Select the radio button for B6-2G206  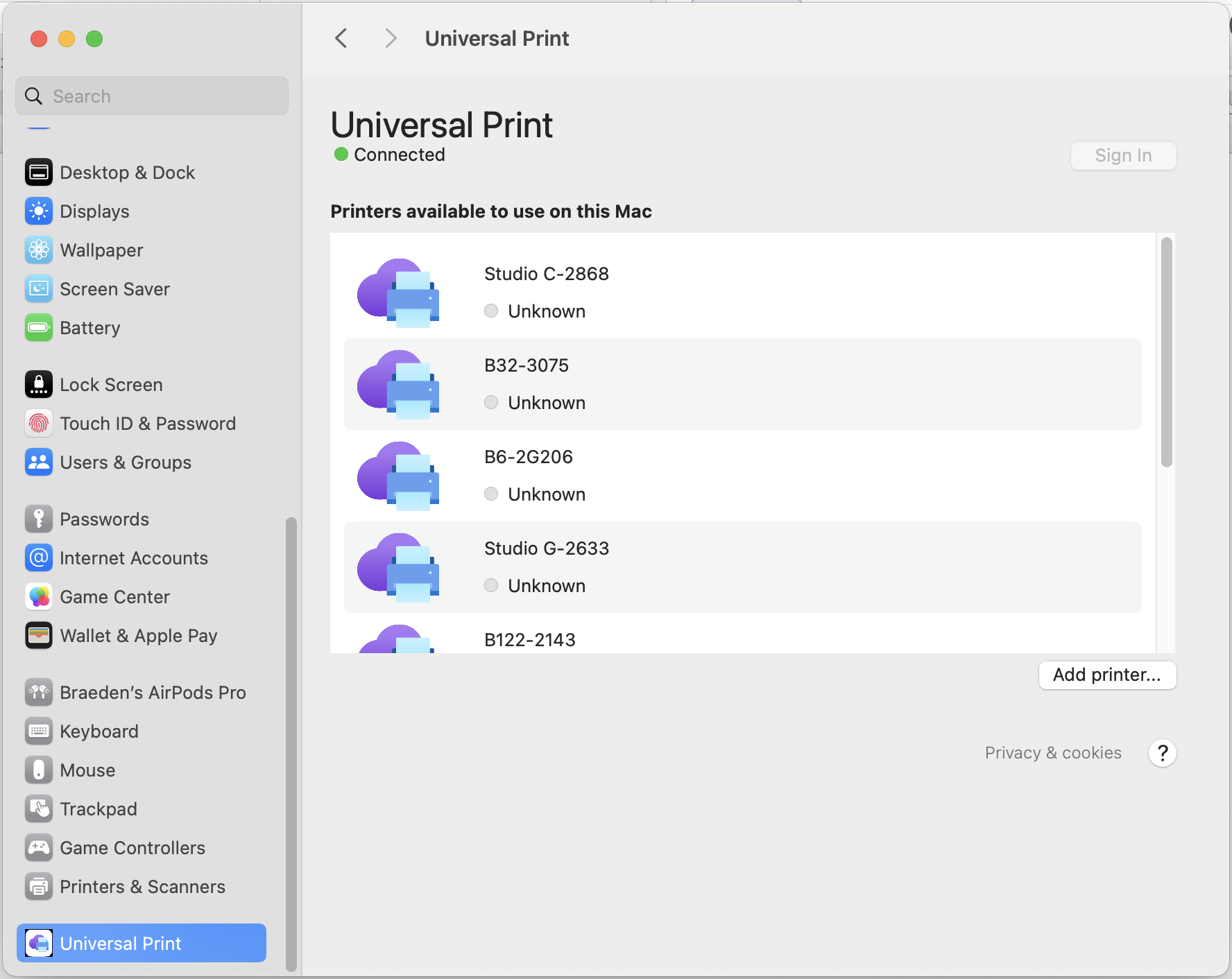[491, 494]
